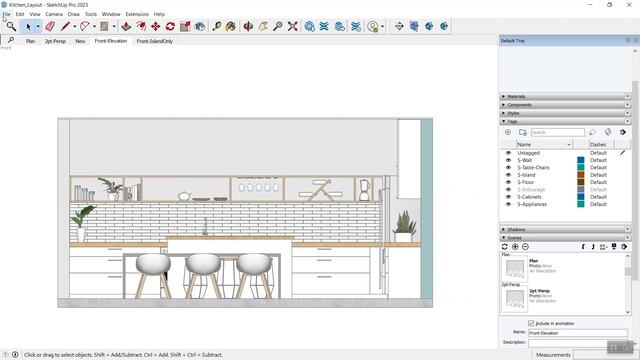
Task: Click Update Scene refresh icon
Action: click(x=504, y=247)
